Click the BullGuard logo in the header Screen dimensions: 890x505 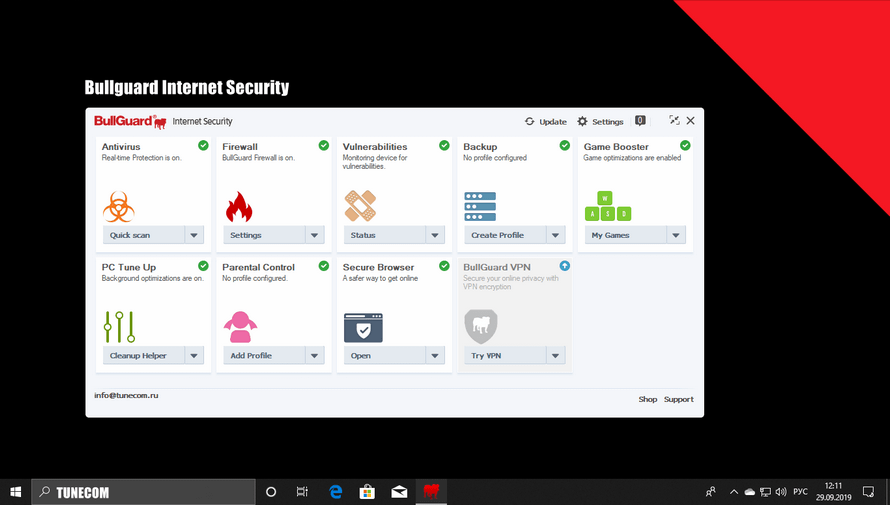[130, 121]
